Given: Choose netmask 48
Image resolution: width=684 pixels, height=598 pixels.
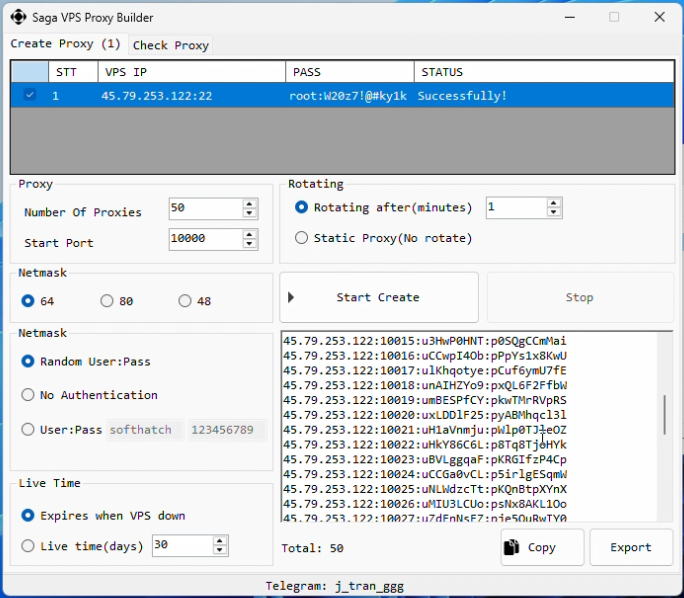Looking at the screenshot, I should pyautogui.click(x=185, y=301).
